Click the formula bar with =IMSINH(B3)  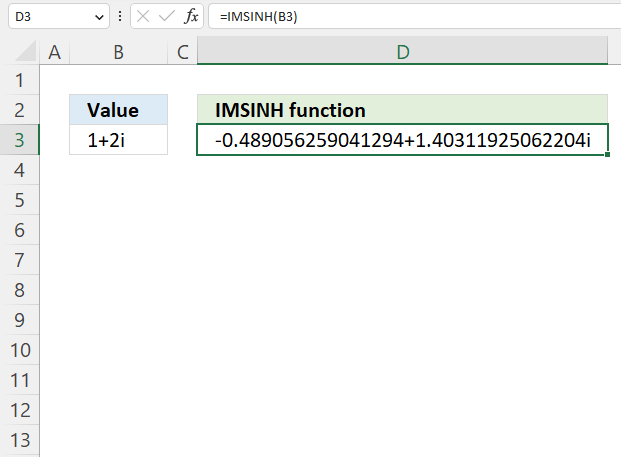(x=414, y=17)
